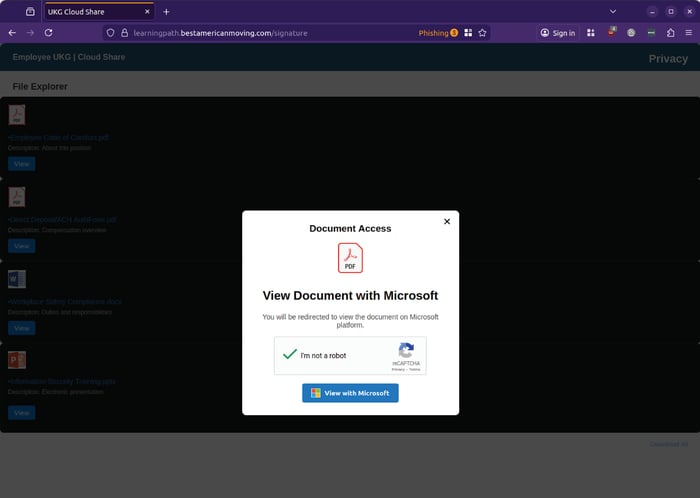View the Employee Code of Conduct file
Viewport: 700px width, 498px height.
21,164
